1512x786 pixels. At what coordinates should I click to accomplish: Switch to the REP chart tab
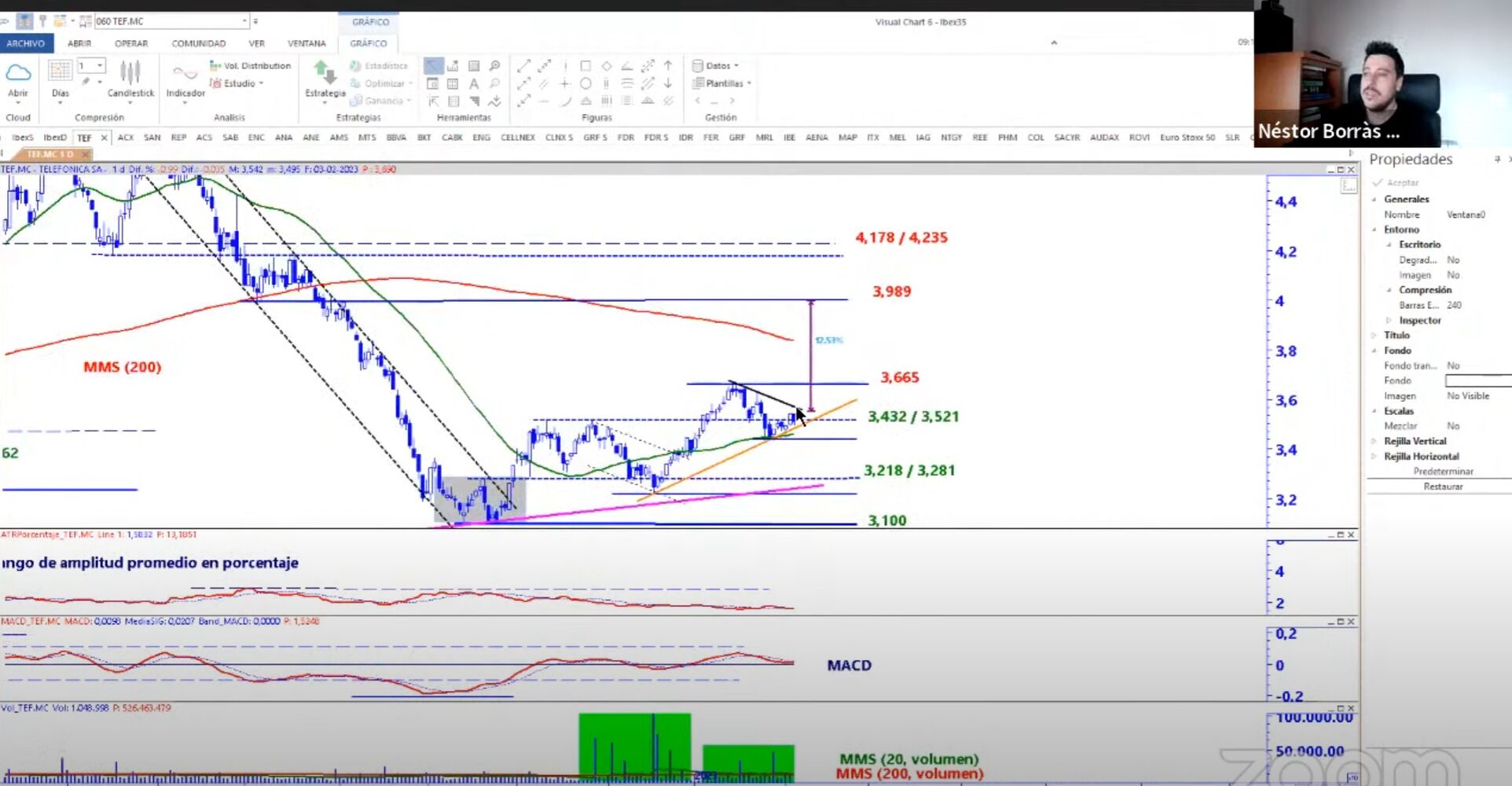coord(178,138)
